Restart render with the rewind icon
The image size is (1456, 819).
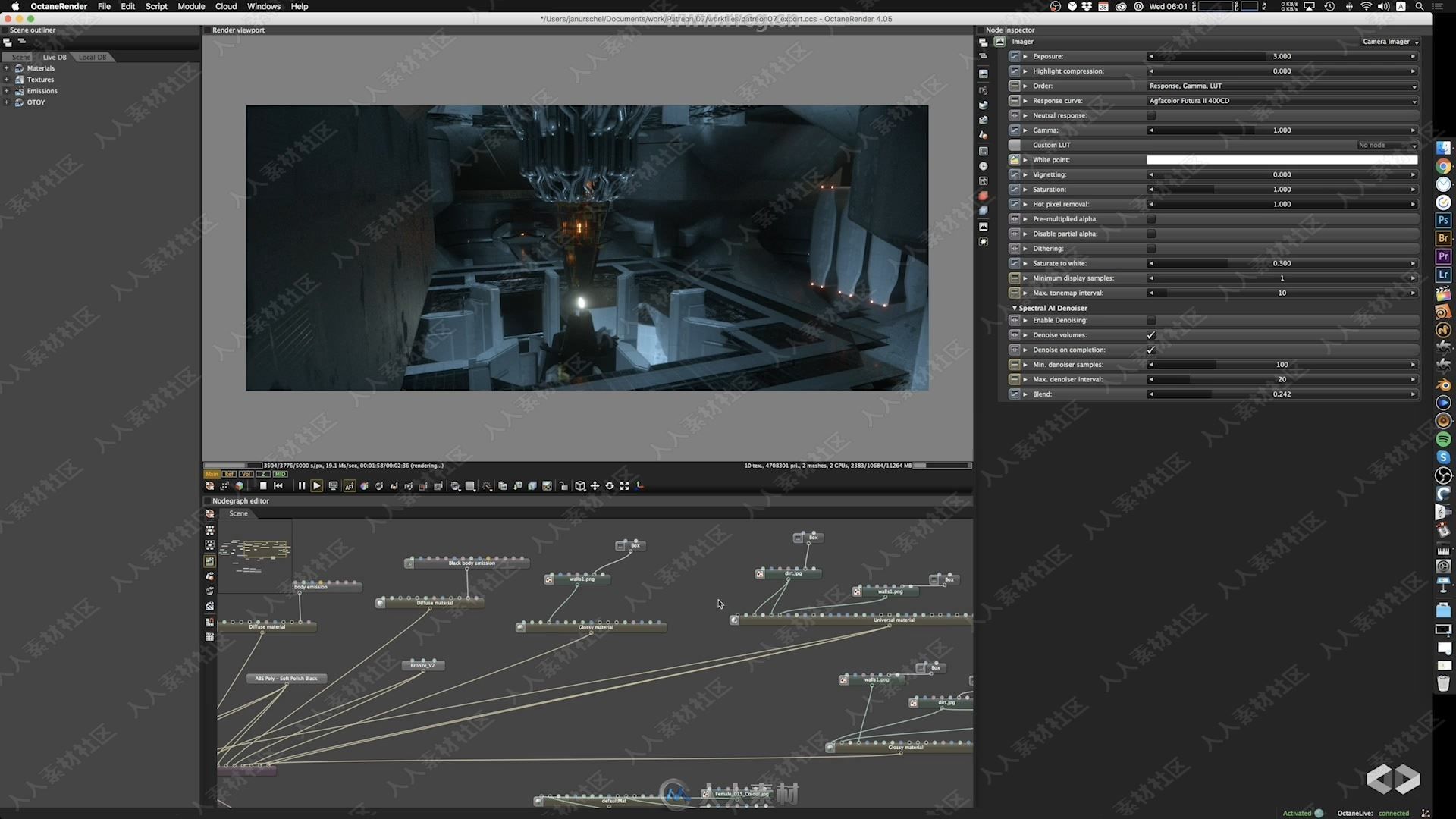click(x=278, y=486)
